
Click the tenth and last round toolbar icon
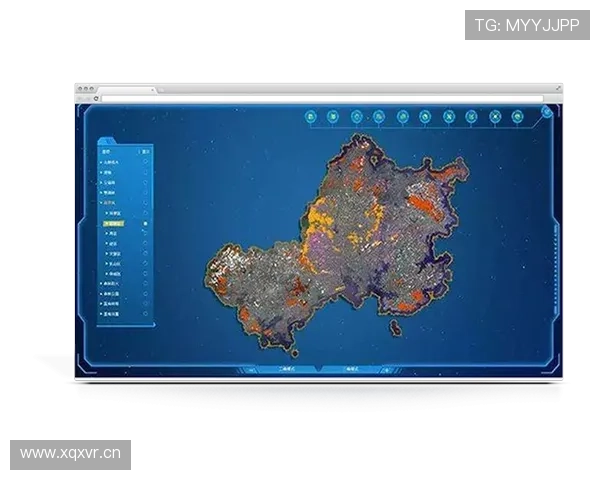[518, 116]
